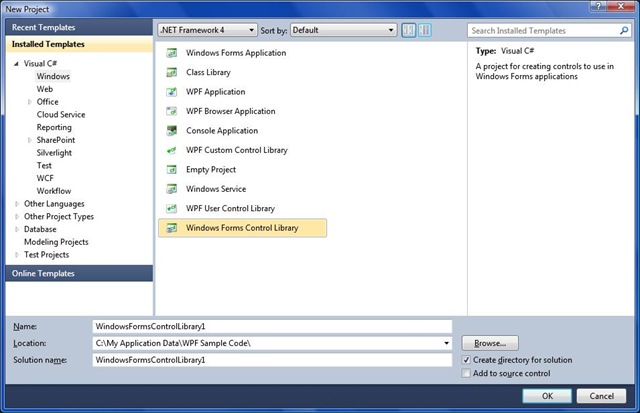Select the Workflow category
Screen dimensions: 640x413
point(53,191)
